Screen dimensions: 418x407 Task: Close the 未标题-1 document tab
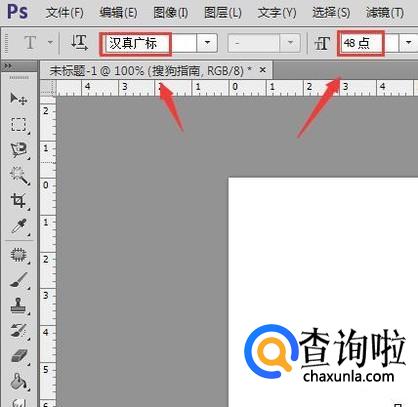click(x=263, y=70)
